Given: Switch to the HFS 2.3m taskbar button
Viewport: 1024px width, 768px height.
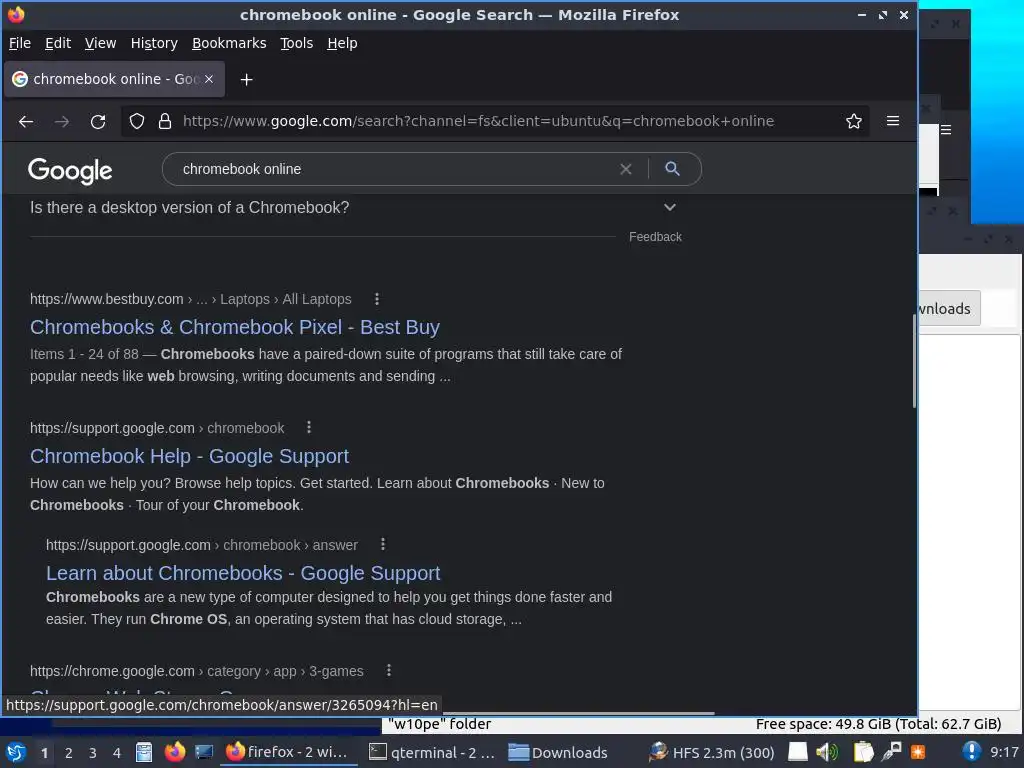Looking at the screenshot, I should point(712,752).
